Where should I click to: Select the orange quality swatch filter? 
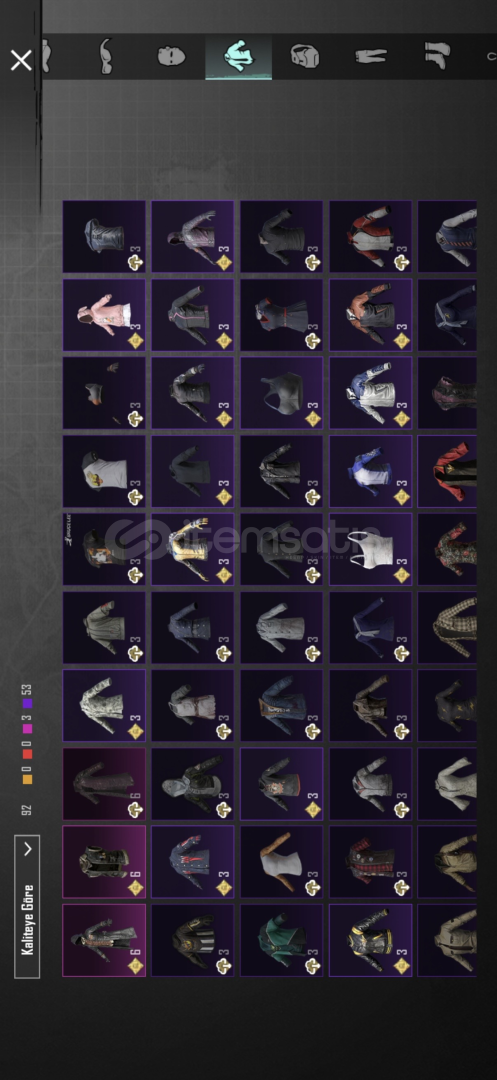coord(27,779)
